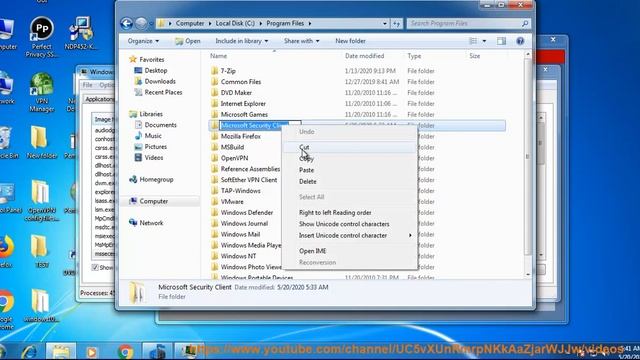Viewport: 640px width, 360px height.
Task: Select Right to left Reading order
Action: click(x=349, y=213)
